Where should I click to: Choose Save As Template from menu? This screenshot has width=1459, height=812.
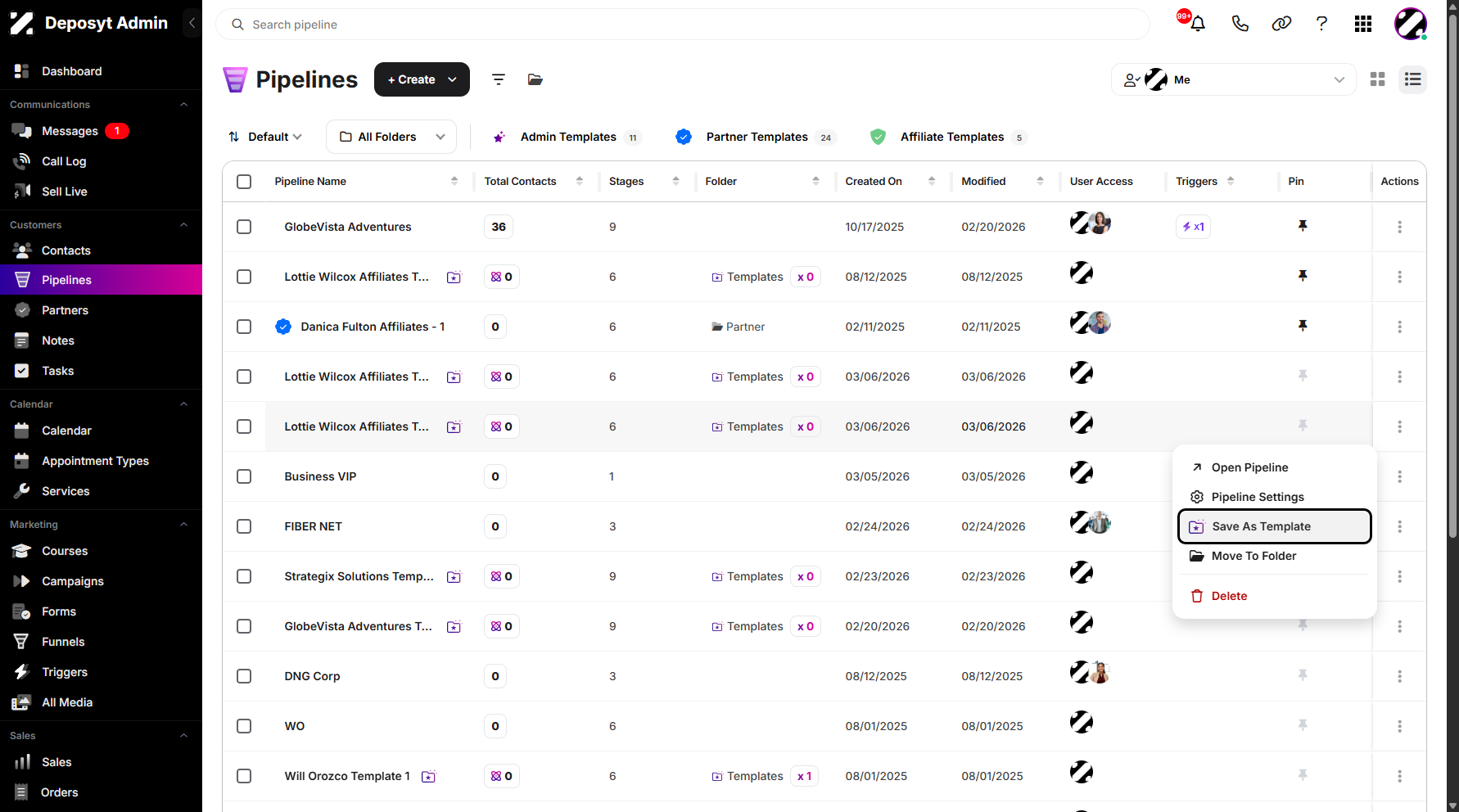[1274, 526]
